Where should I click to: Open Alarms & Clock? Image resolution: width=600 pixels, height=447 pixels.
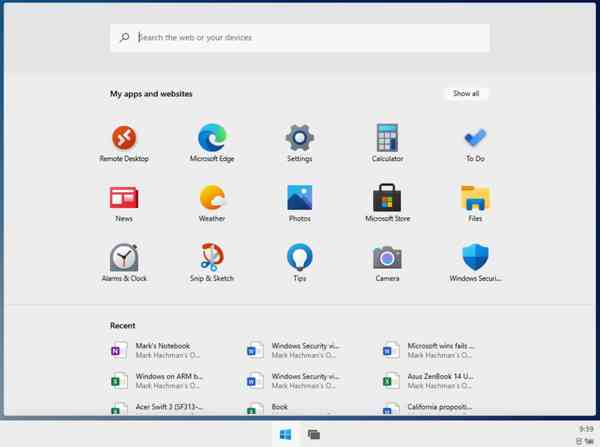[124, 263]
